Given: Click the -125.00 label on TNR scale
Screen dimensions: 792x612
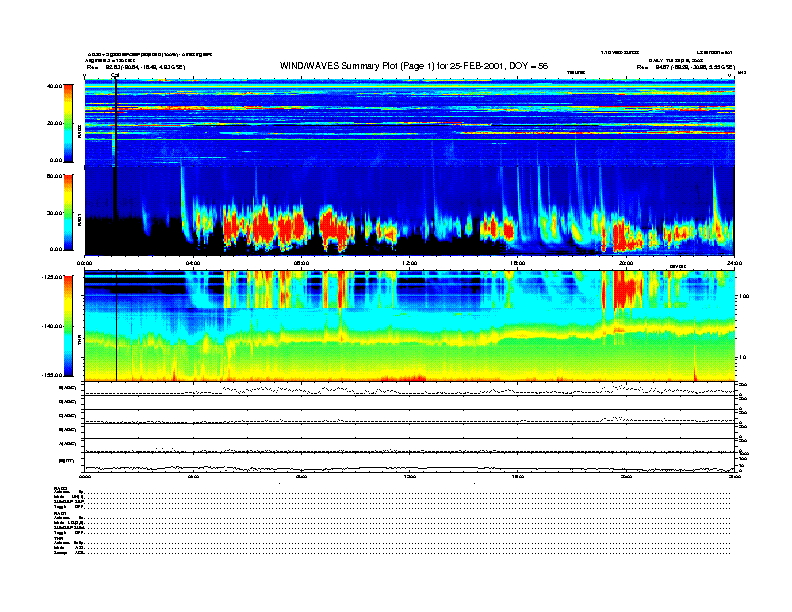Looking at the screenshot, I should tap(53, 277).
